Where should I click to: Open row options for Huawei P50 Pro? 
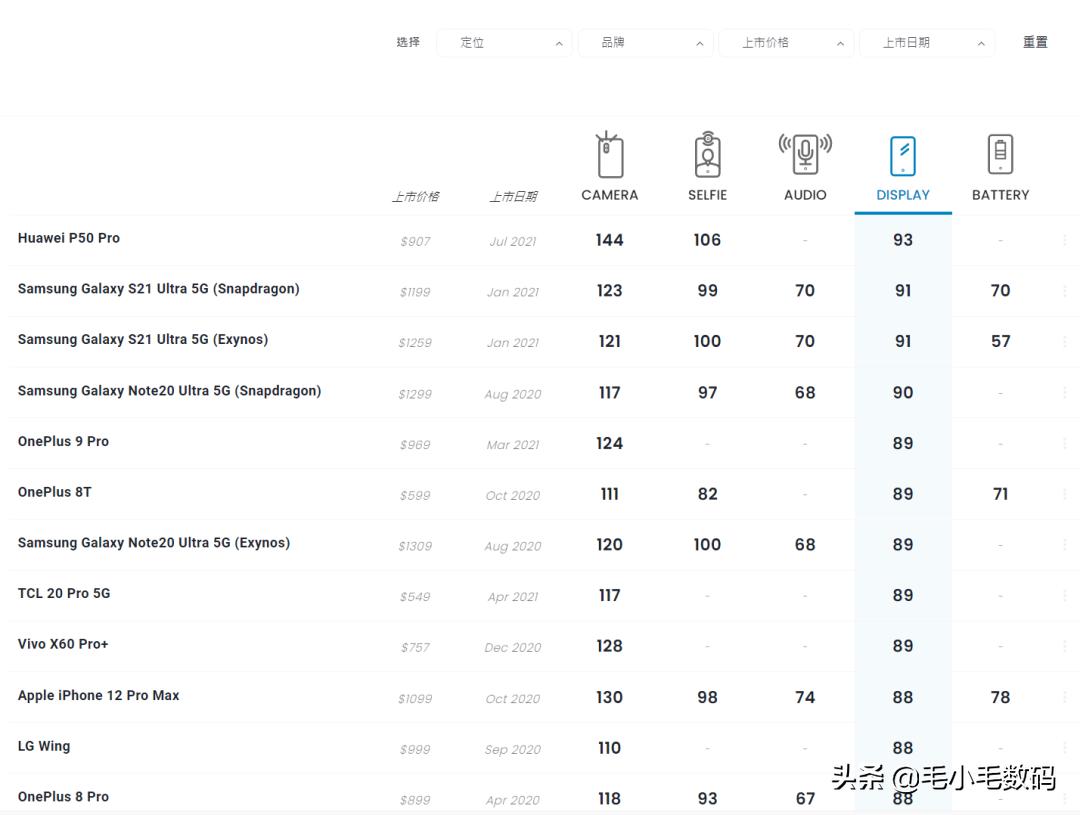point(1064,240)
